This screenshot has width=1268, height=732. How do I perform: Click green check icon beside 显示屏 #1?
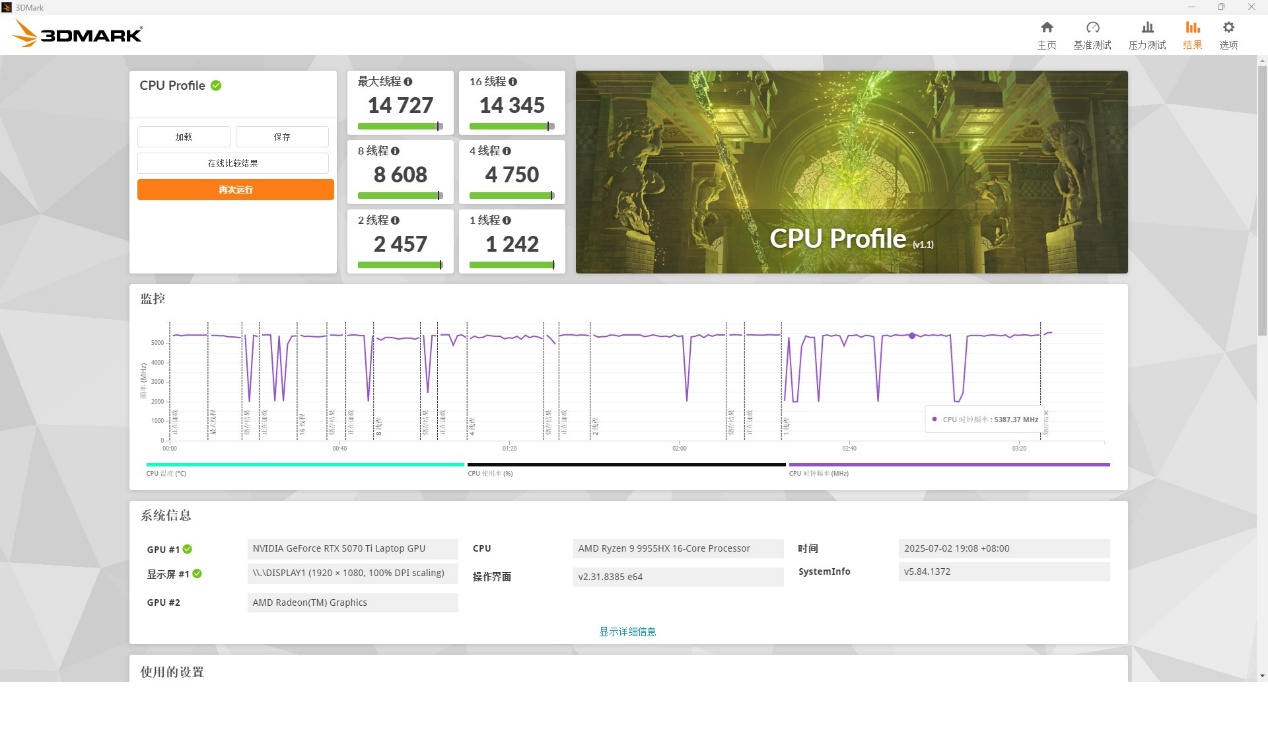(197, 574)
